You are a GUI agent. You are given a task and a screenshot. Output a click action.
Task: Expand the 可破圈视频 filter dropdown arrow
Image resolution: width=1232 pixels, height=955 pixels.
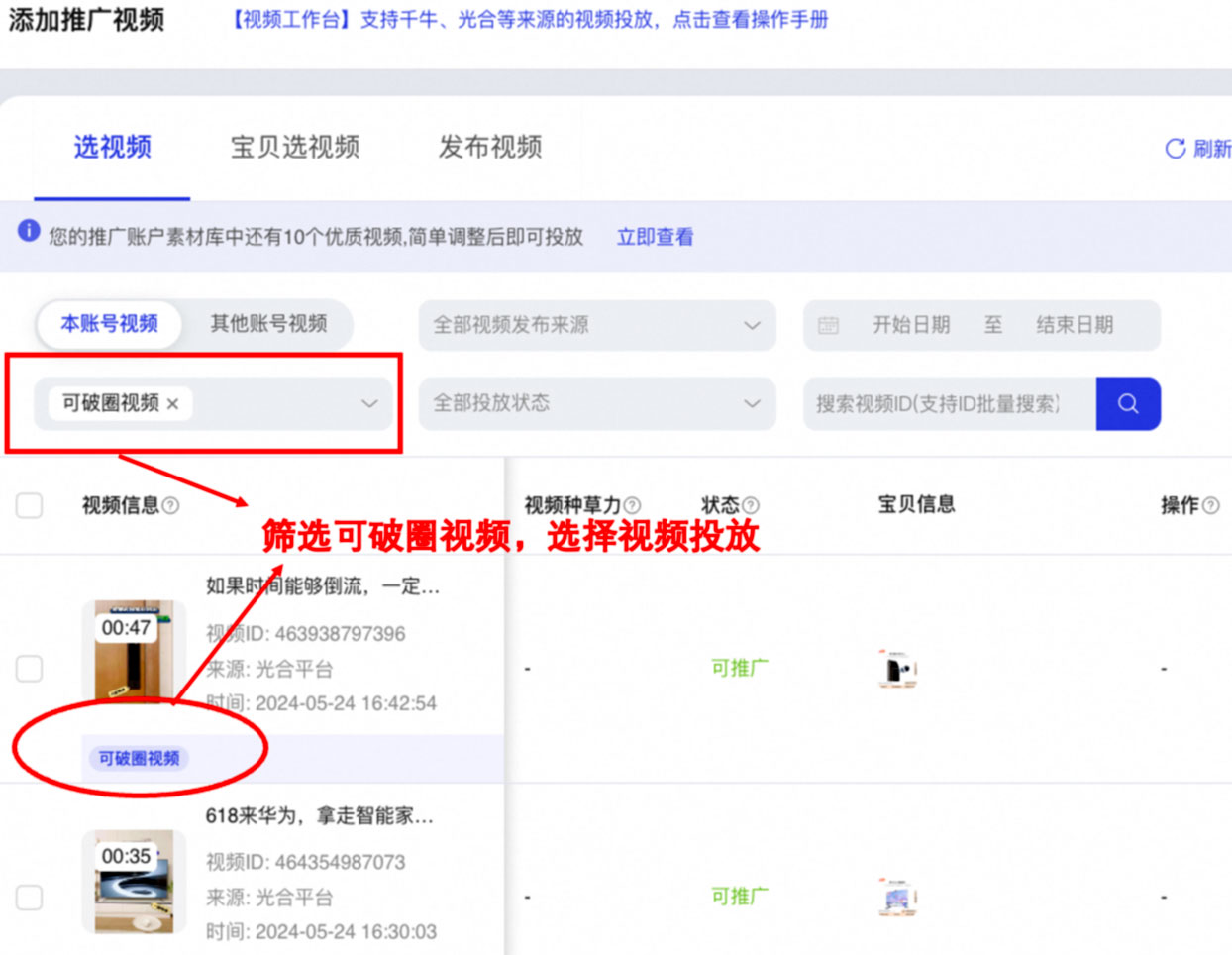coord(369,404)
